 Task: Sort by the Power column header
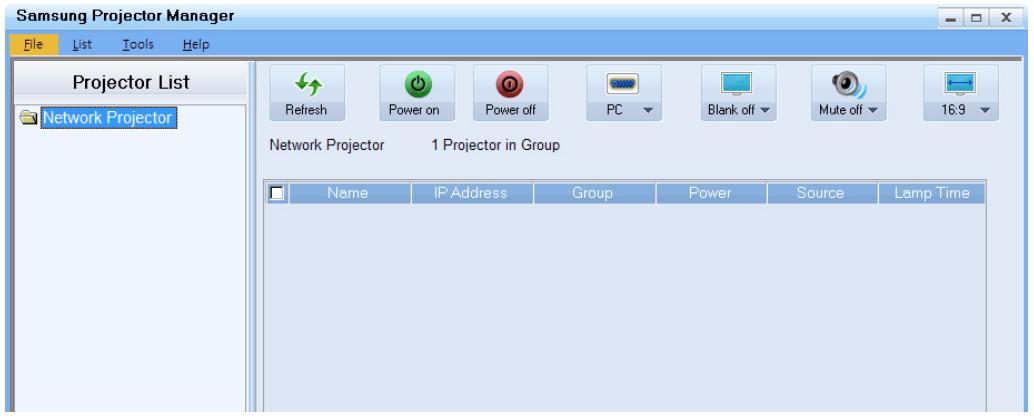[711, 193]
